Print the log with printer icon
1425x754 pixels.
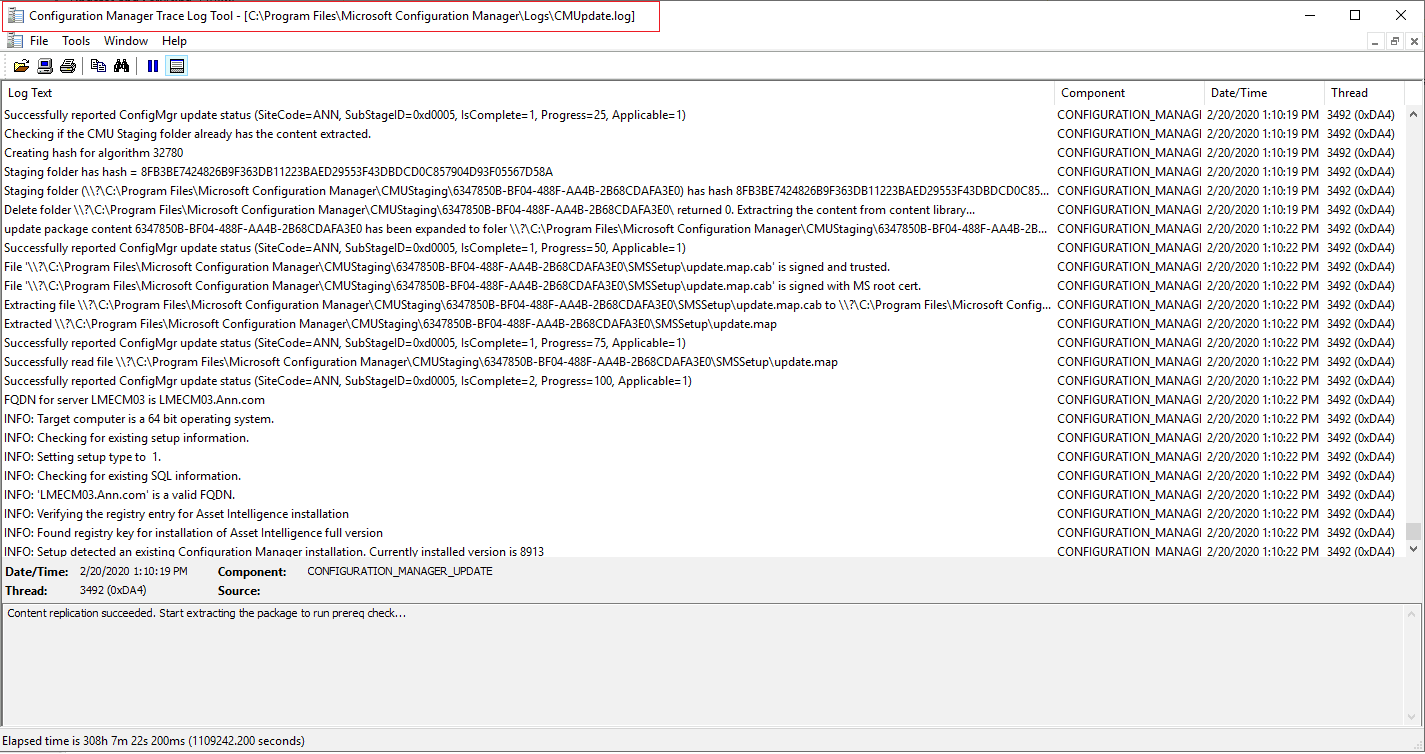coord(67,66)
